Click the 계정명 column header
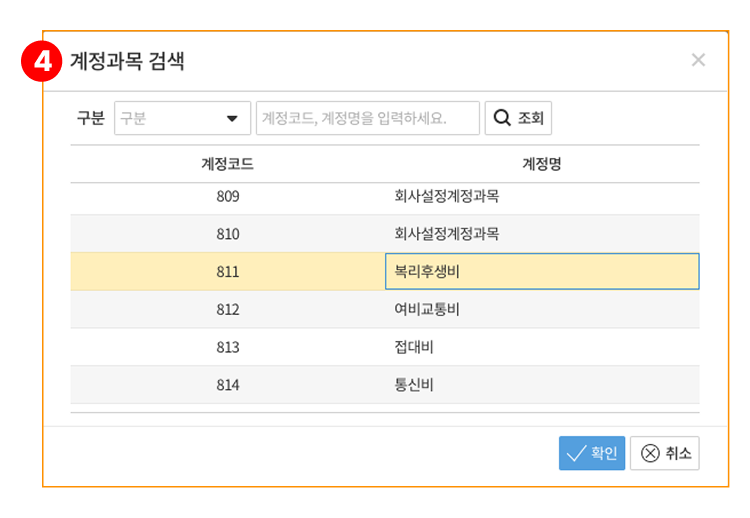 click(541, 164)
